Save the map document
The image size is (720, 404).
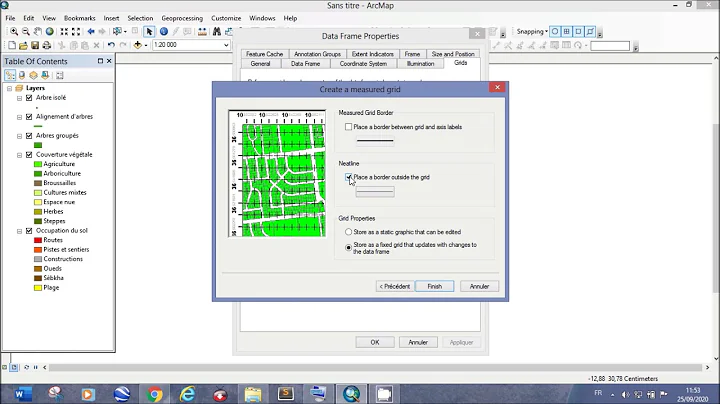point(35,45)
